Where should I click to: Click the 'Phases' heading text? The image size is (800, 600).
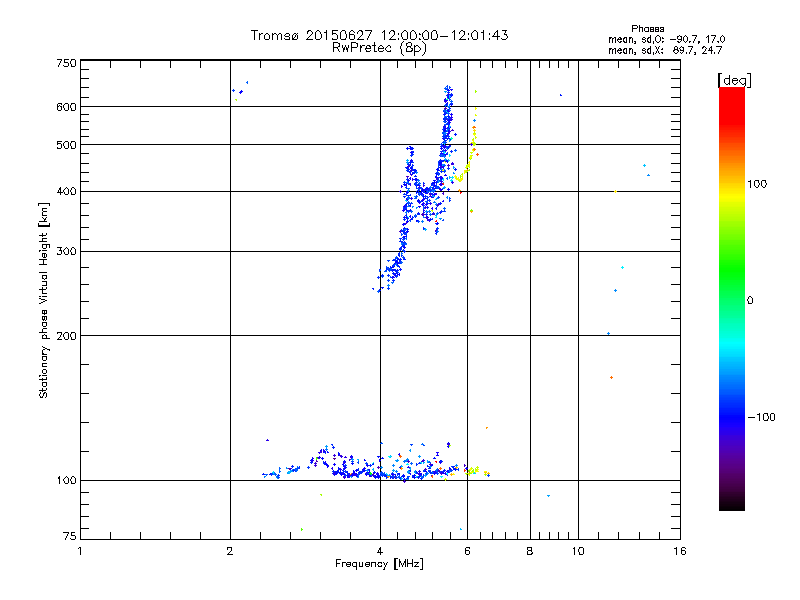click(x=647, y=29)
